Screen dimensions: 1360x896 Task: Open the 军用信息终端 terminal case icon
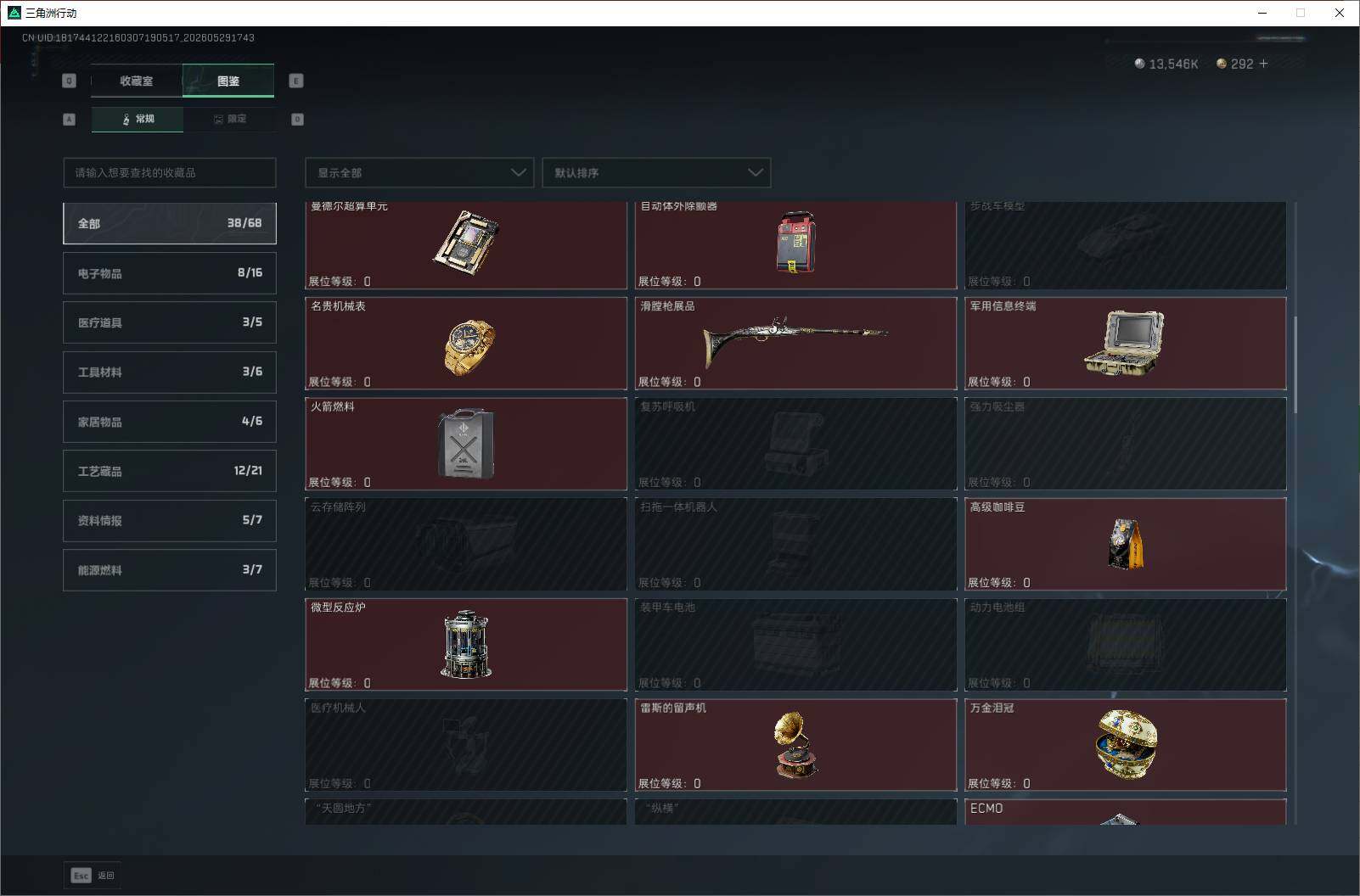click(1123, 343)
